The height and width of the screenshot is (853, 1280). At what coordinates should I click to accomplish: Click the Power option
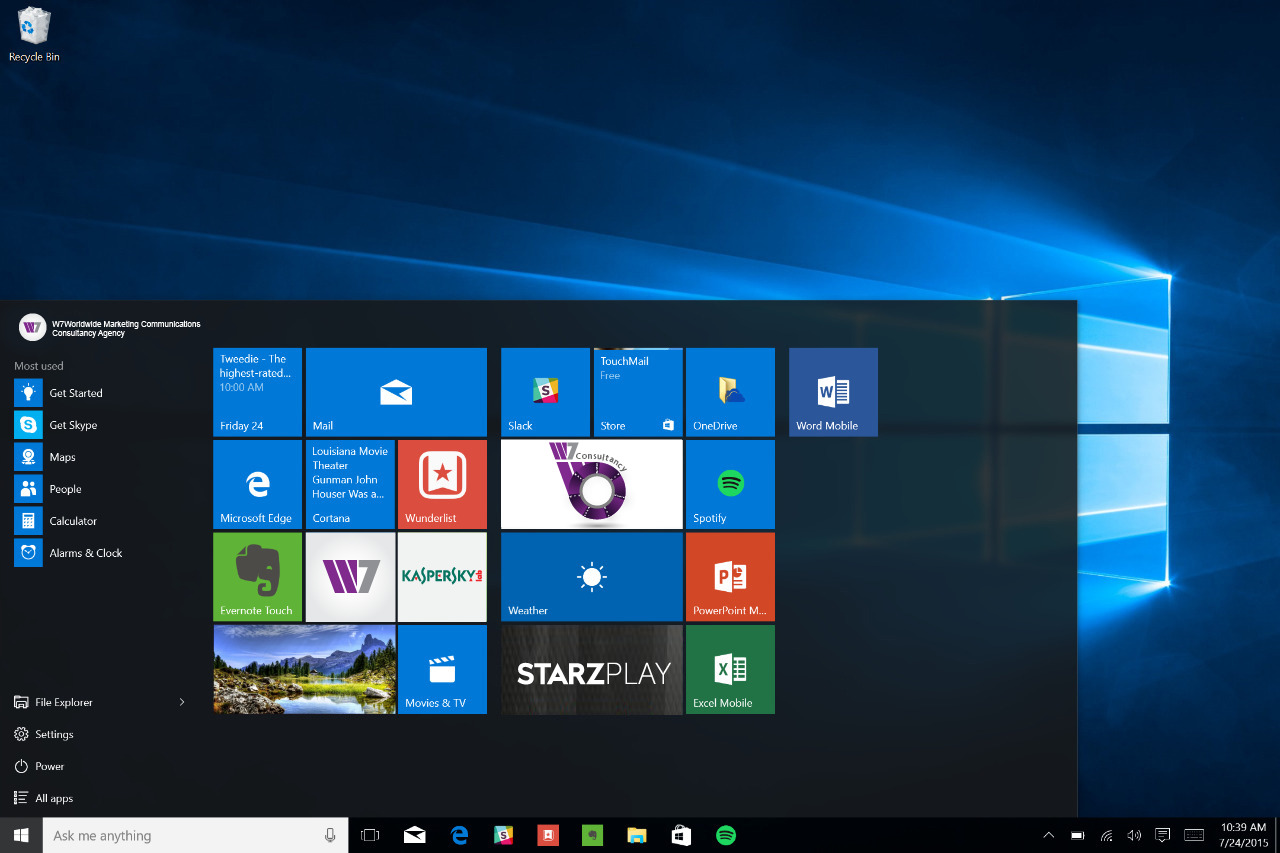49,766
